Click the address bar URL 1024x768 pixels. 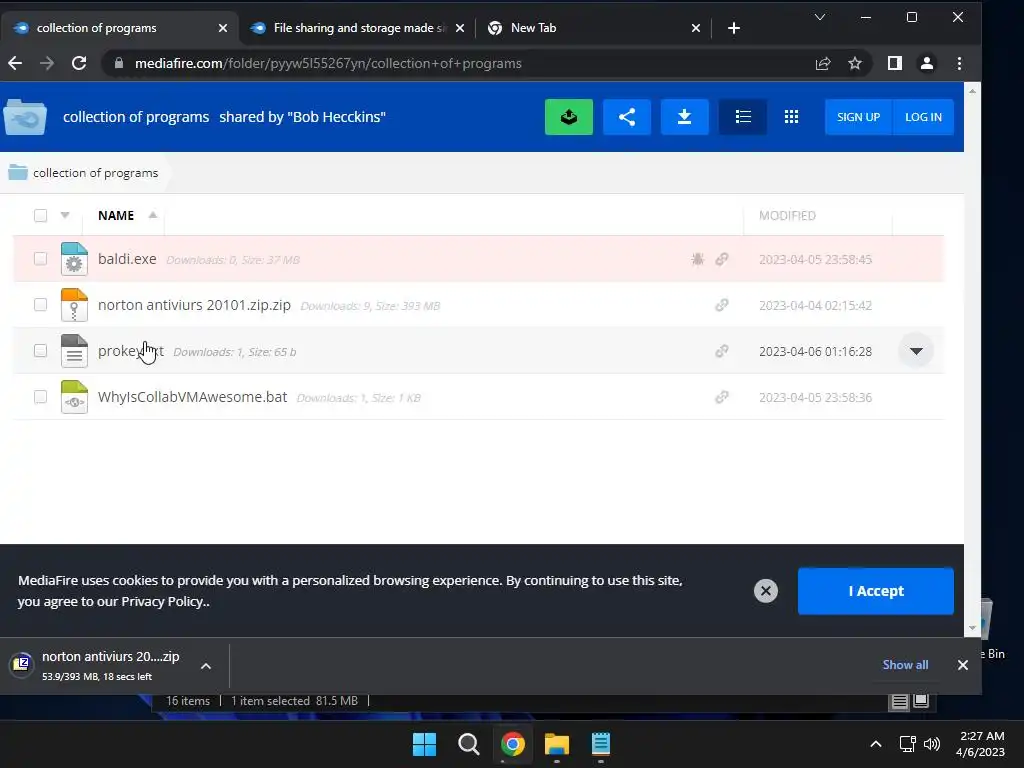pos(328,63)
